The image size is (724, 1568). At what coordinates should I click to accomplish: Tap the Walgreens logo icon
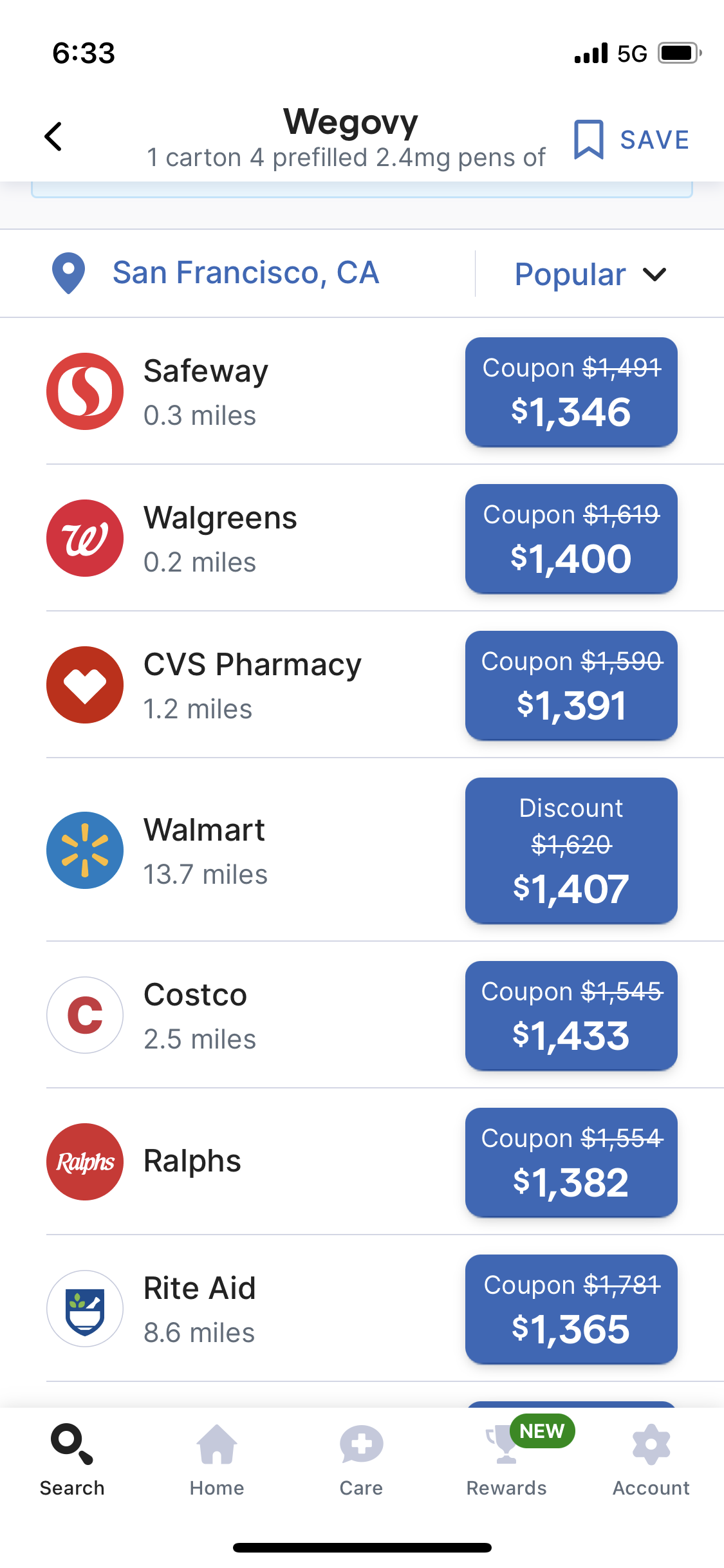85,538
